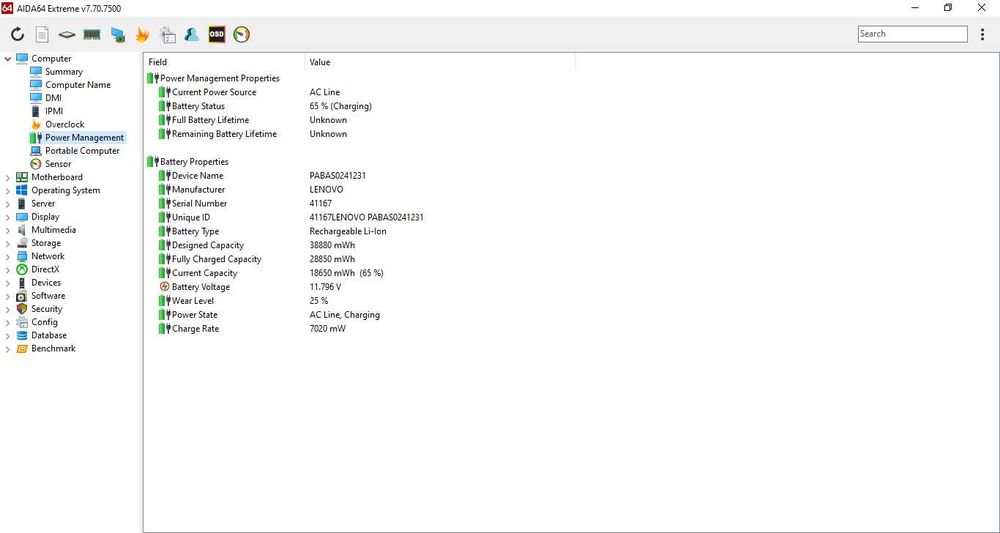Click the '11.796 V' value
This screenshot has height=533, width=1000.
(x=325, y=287)
